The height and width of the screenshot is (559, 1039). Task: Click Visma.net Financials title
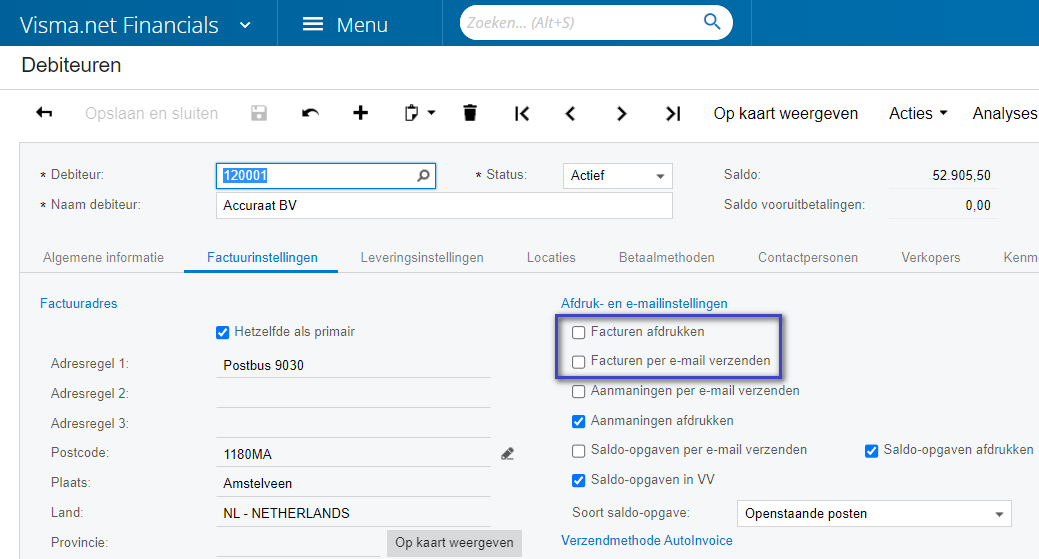(x=119, y=25)
